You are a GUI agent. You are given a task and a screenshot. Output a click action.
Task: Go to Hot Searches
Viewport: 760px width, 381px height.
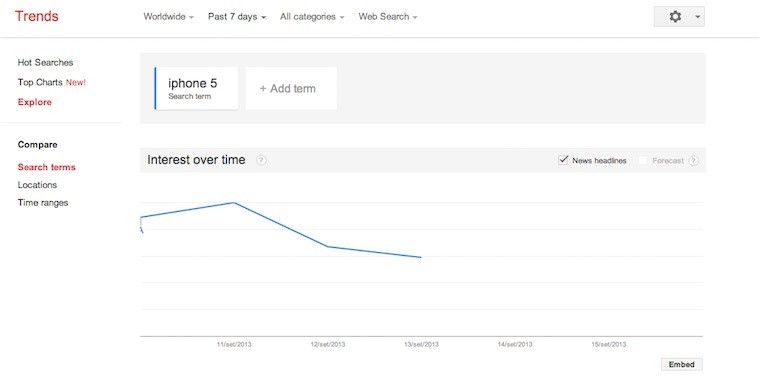[45, 63]
